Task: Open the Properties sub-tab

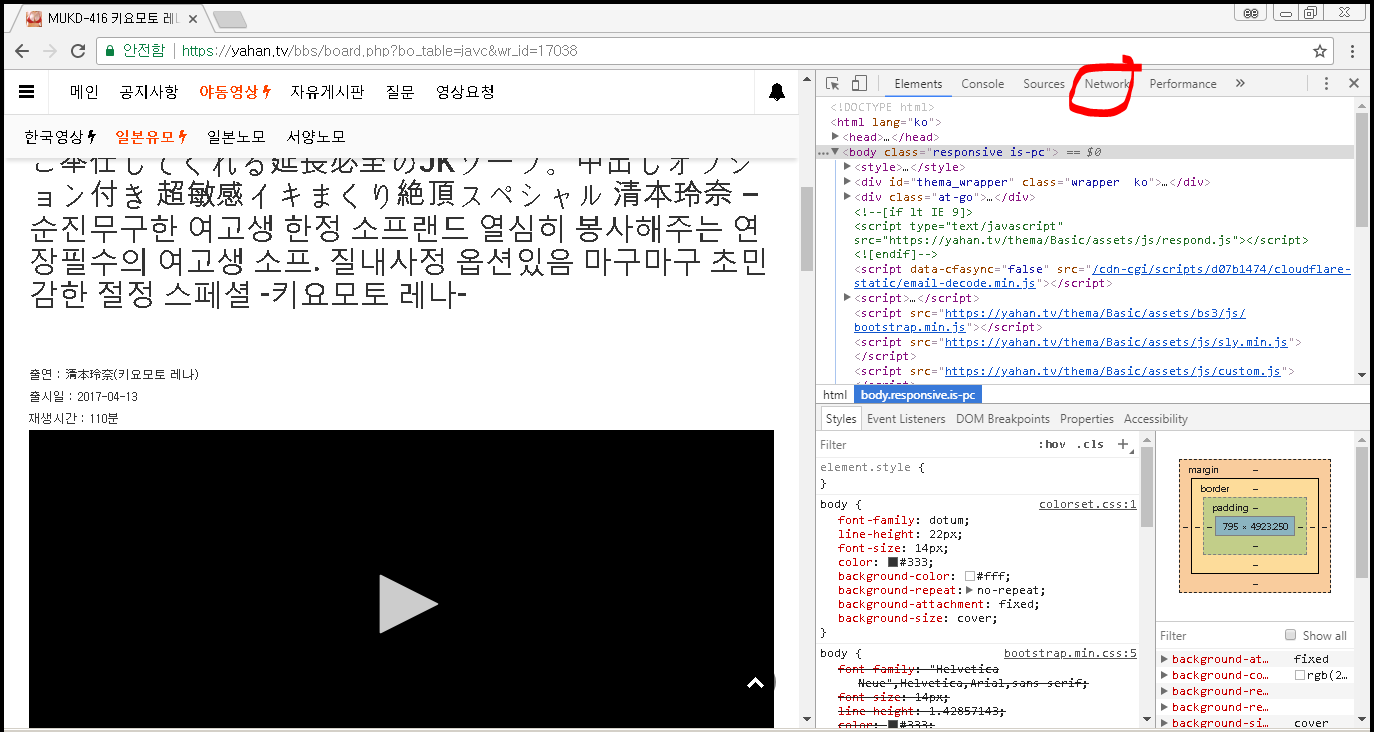Action: point(1087,419)
